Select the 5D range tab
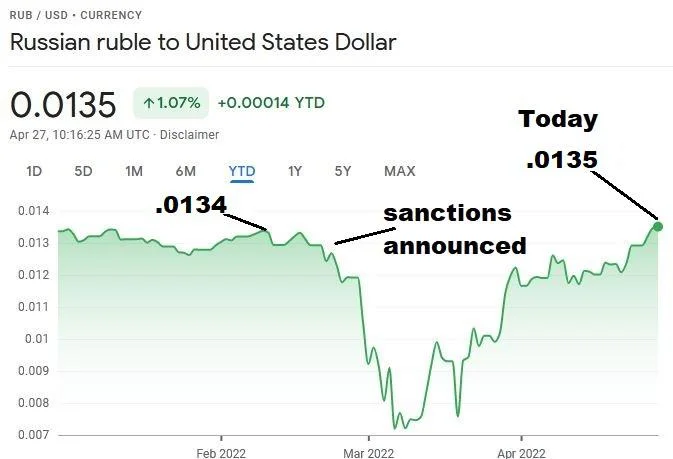 (x=83, y=171)
